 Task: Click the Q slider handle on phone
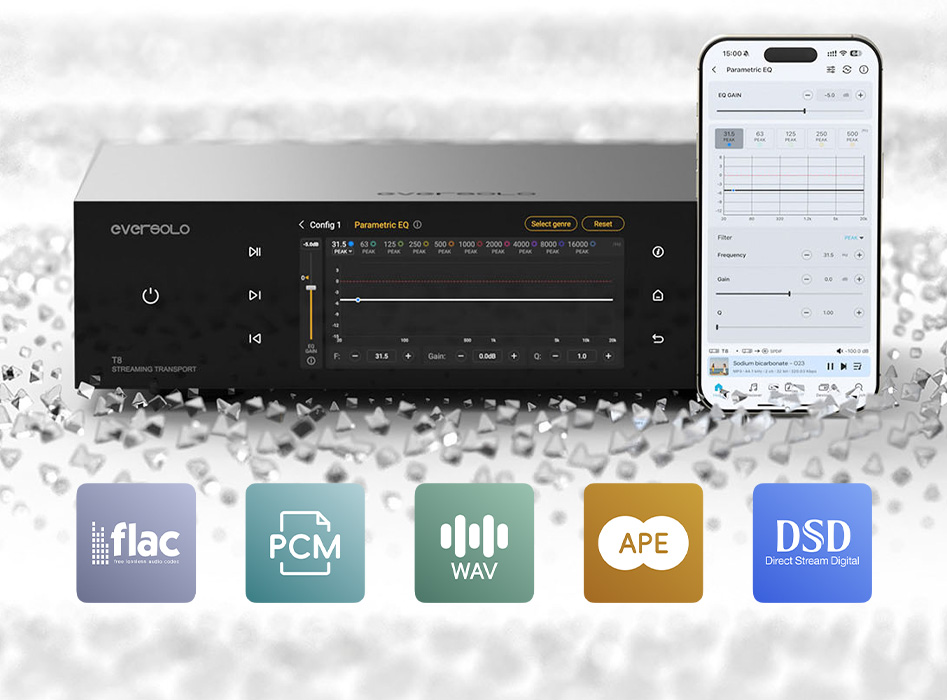pos(717,327)
